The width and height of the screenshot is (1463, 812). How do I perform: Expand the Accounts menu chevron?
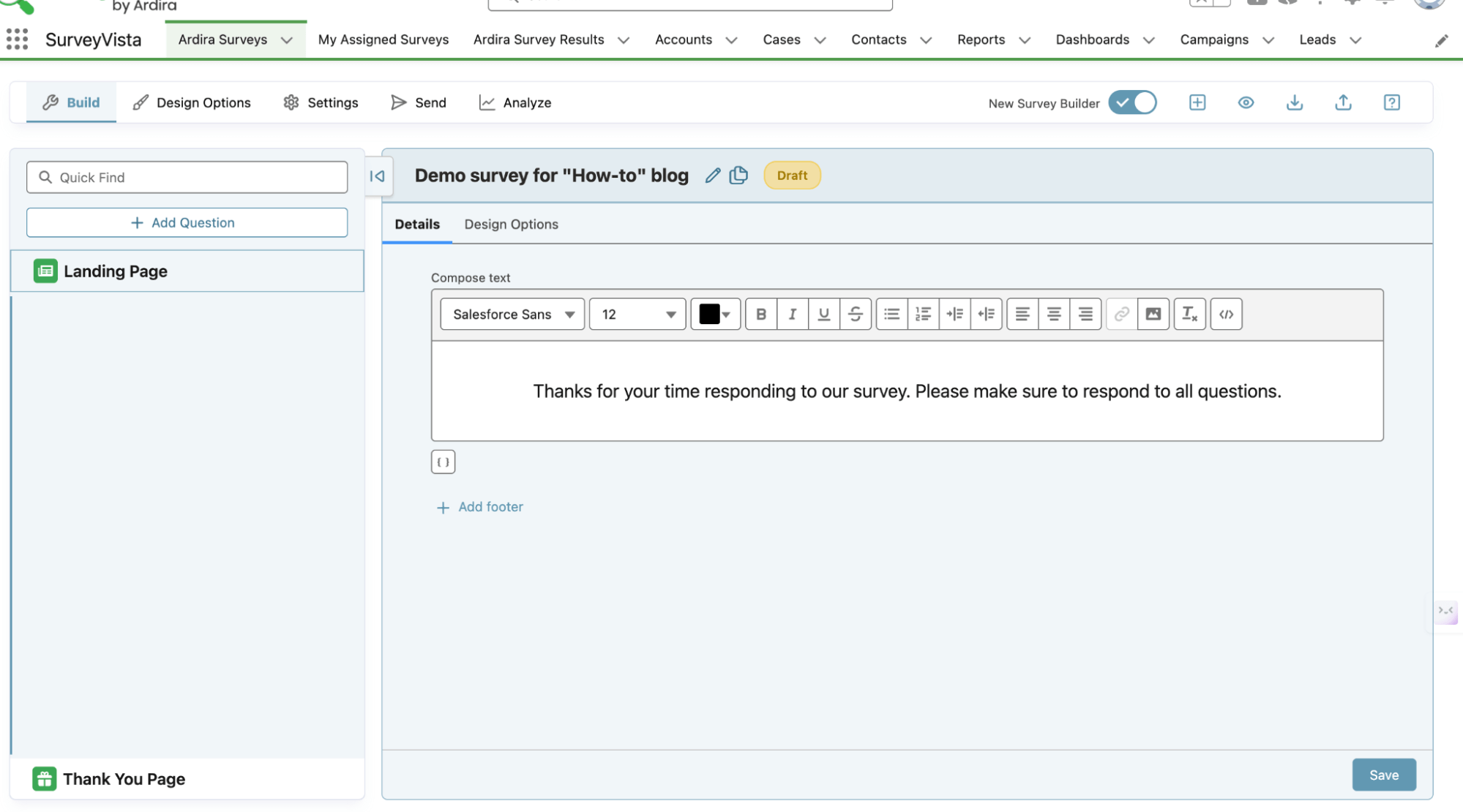(731, 40)
